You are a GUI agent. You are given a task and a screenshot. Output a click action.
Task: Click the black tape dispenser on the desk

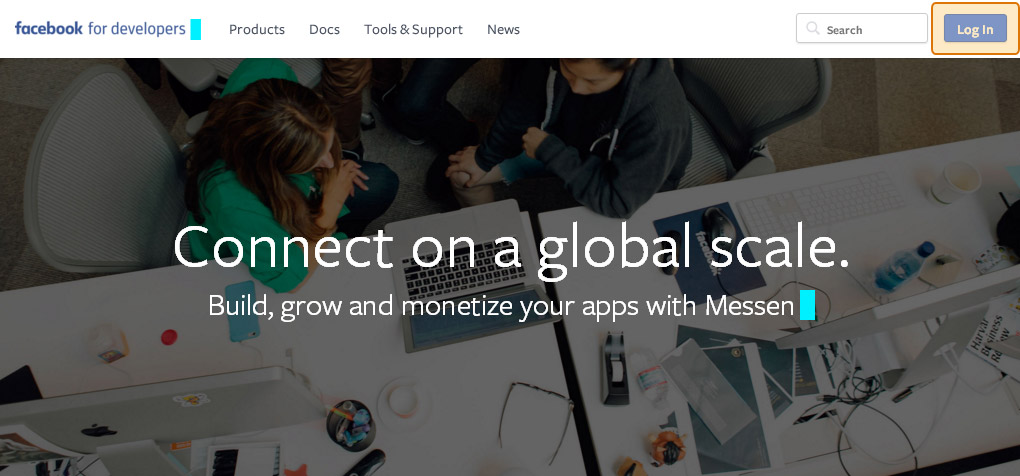(614, 367)
